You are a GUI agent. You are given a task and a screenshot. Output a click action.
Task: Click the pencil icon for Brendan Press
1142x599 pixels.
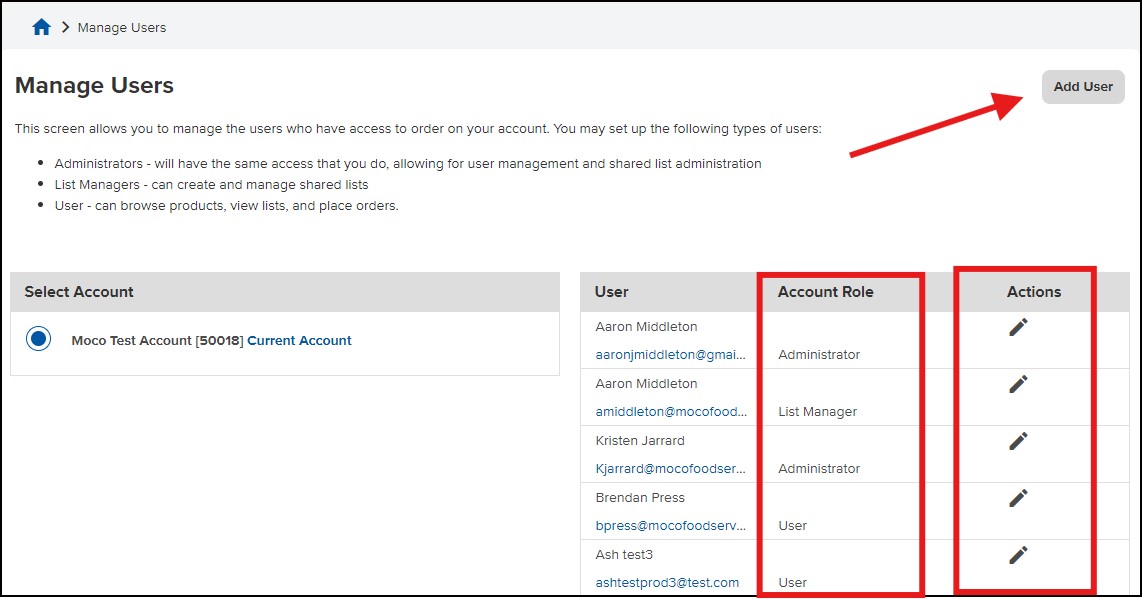(1018, 497)
